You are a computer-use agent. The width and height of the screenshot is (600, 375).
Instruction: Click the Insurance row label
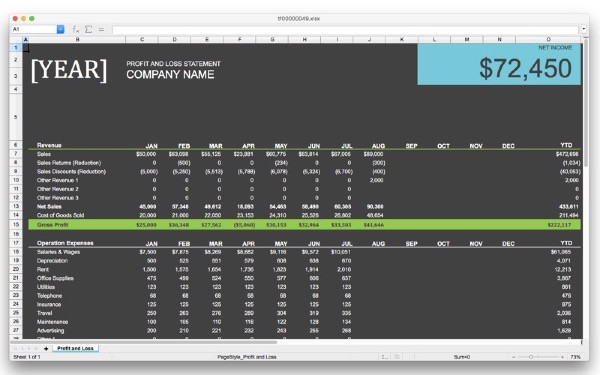coord(49,305)
